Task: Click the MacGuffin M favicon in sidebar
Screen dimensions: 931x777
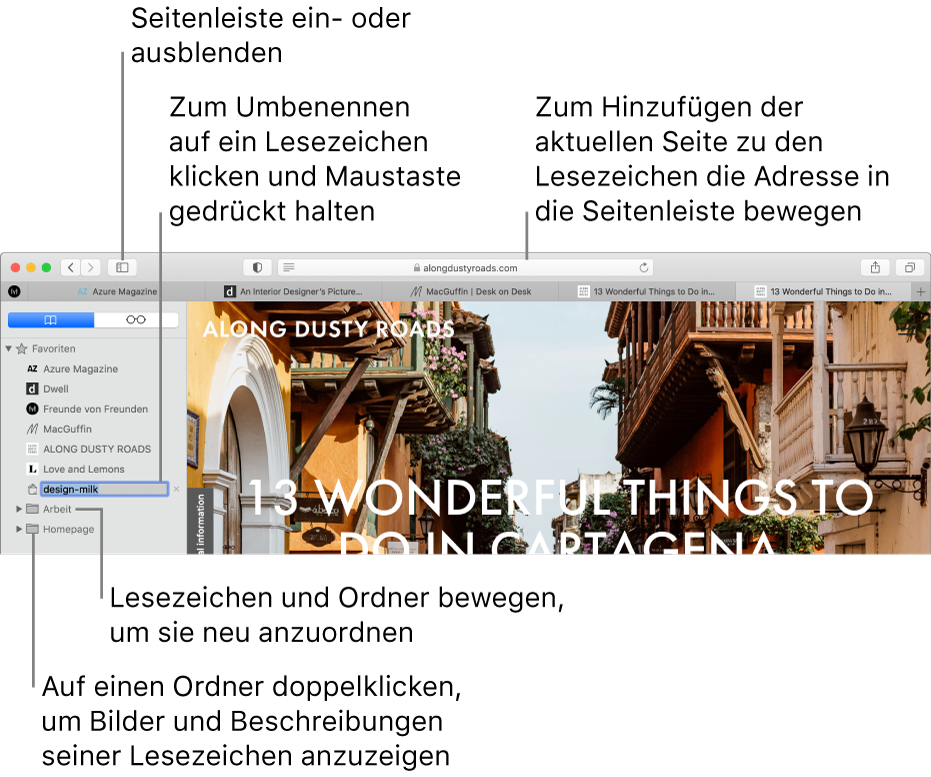Action: coord(33,429)
